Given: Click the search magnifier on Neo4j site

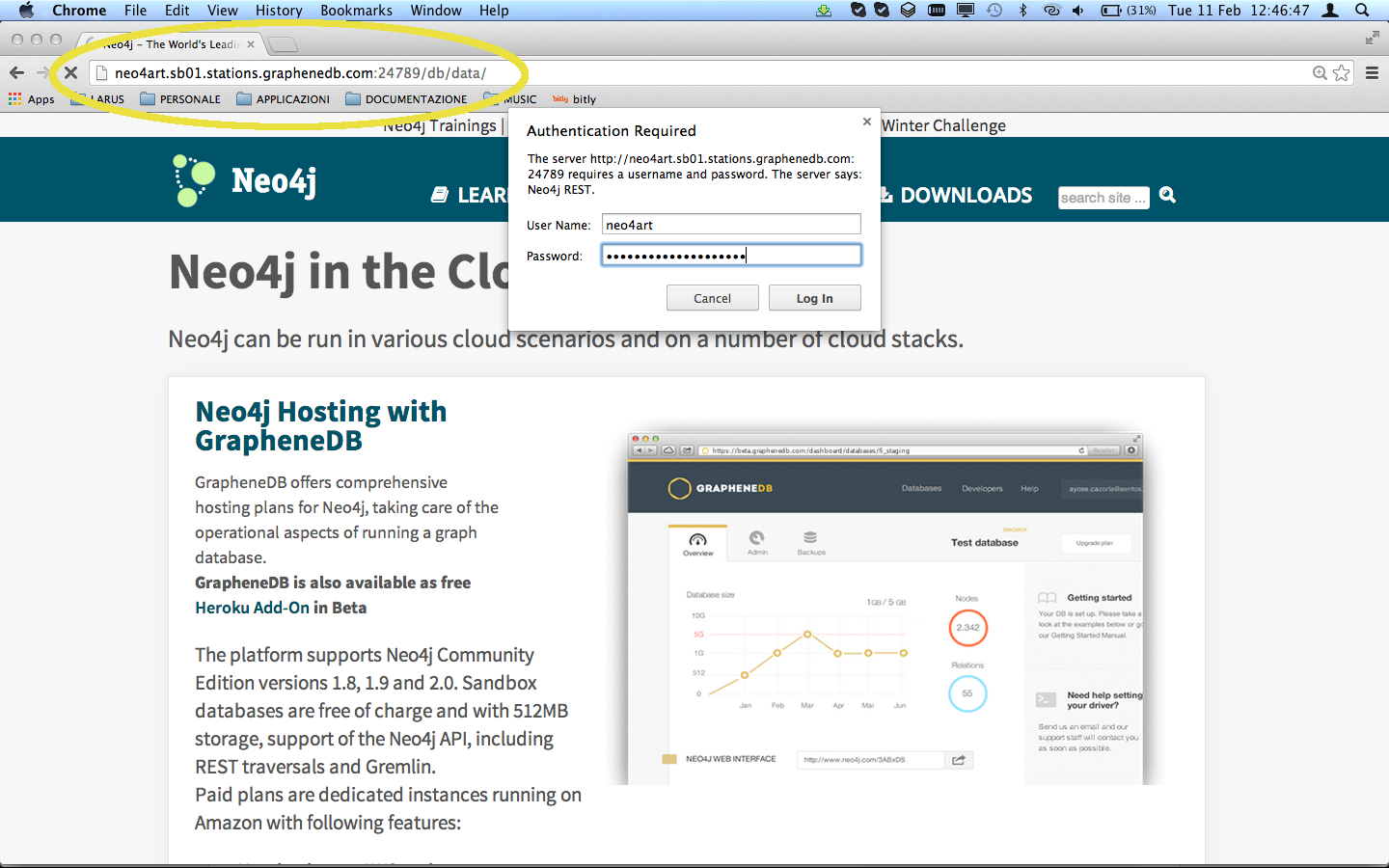Looking at the screenshot, I should tap(1167, 195).
